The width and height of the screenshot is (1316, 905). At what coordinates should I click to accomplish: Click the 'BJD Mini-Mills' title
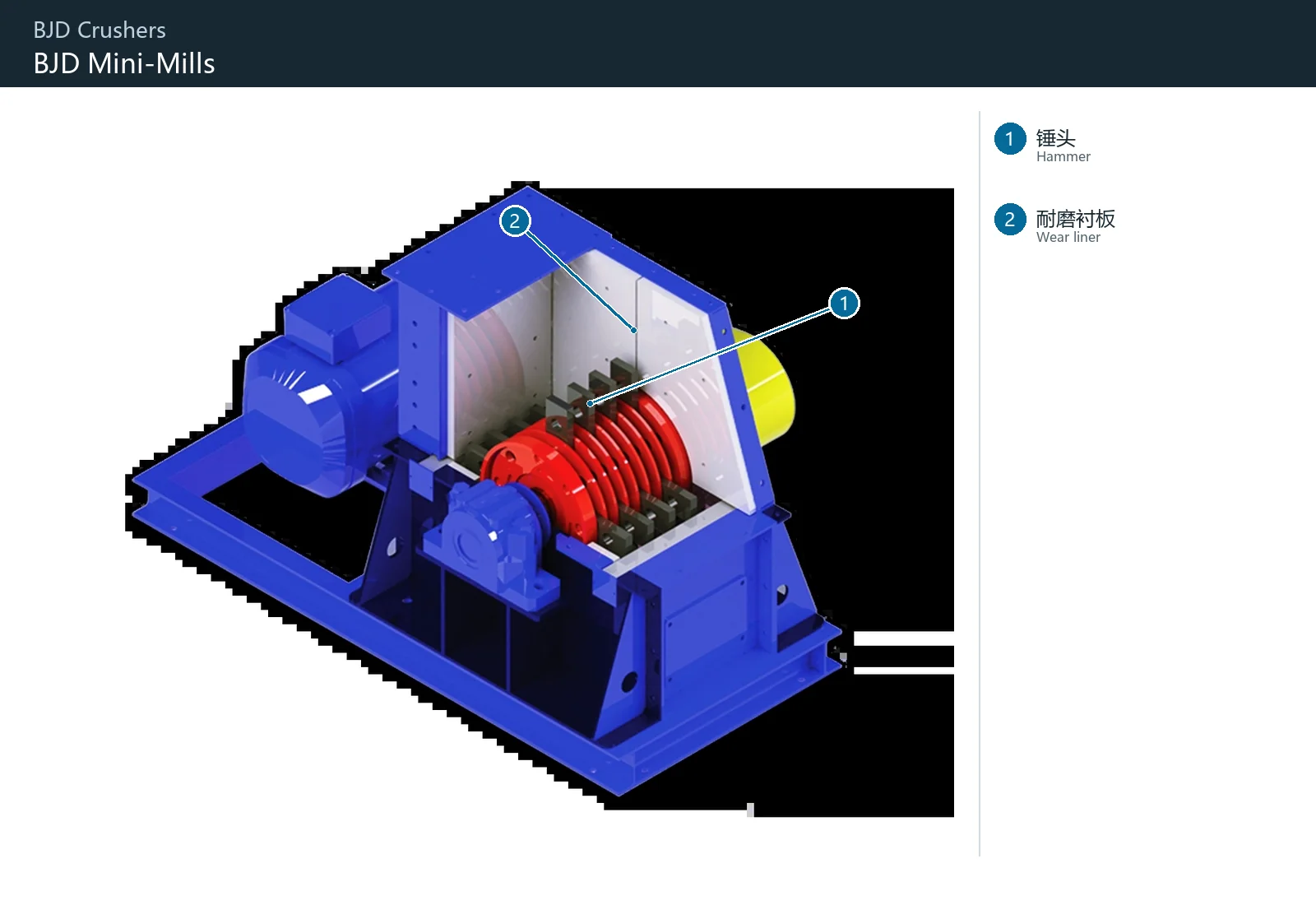click(124, 63)
